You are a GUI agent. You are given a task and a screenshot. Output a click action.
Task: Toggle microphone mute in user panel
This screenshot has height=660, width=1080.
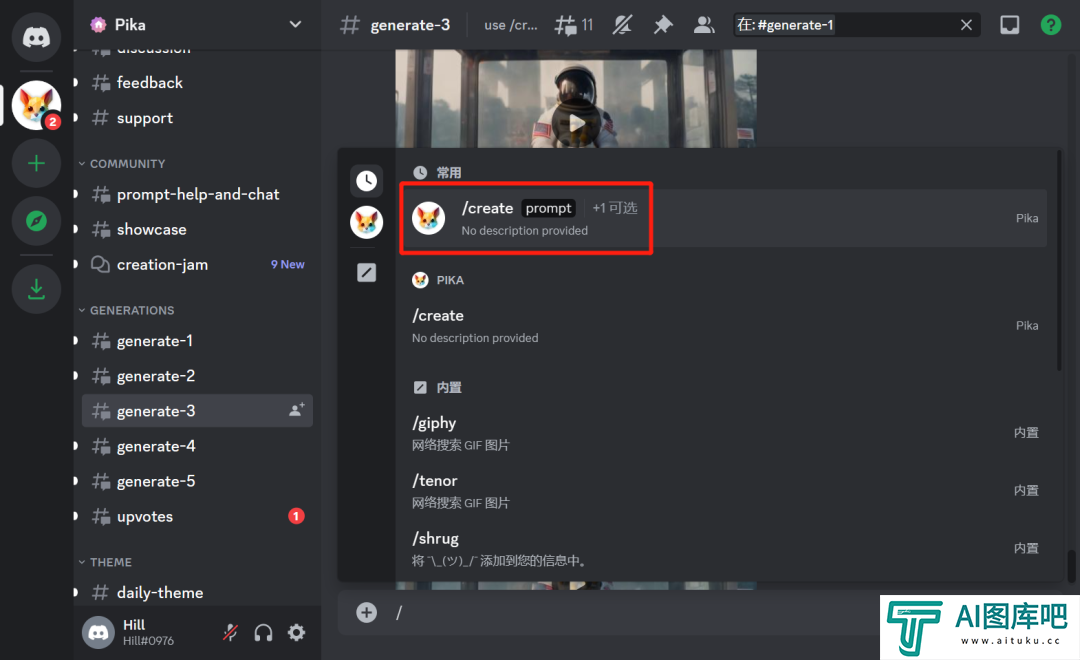(231, 632)
